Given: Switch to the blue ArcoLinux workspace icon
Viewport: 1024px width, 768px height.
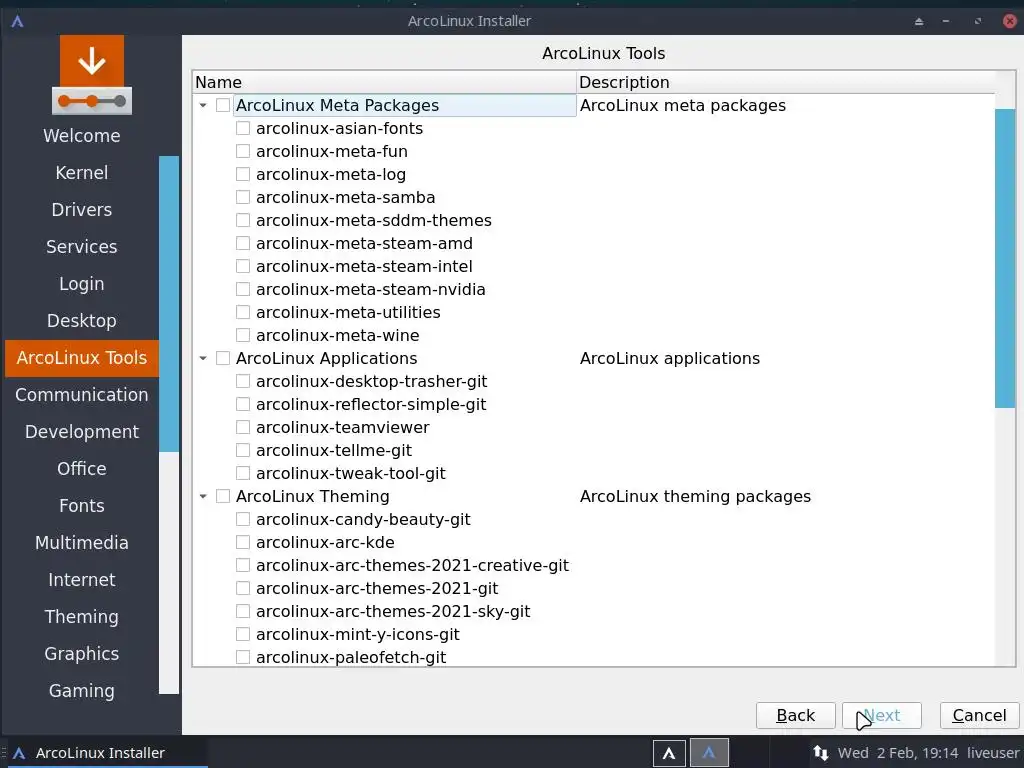Looking at the screenshot, I should (709, 753).
